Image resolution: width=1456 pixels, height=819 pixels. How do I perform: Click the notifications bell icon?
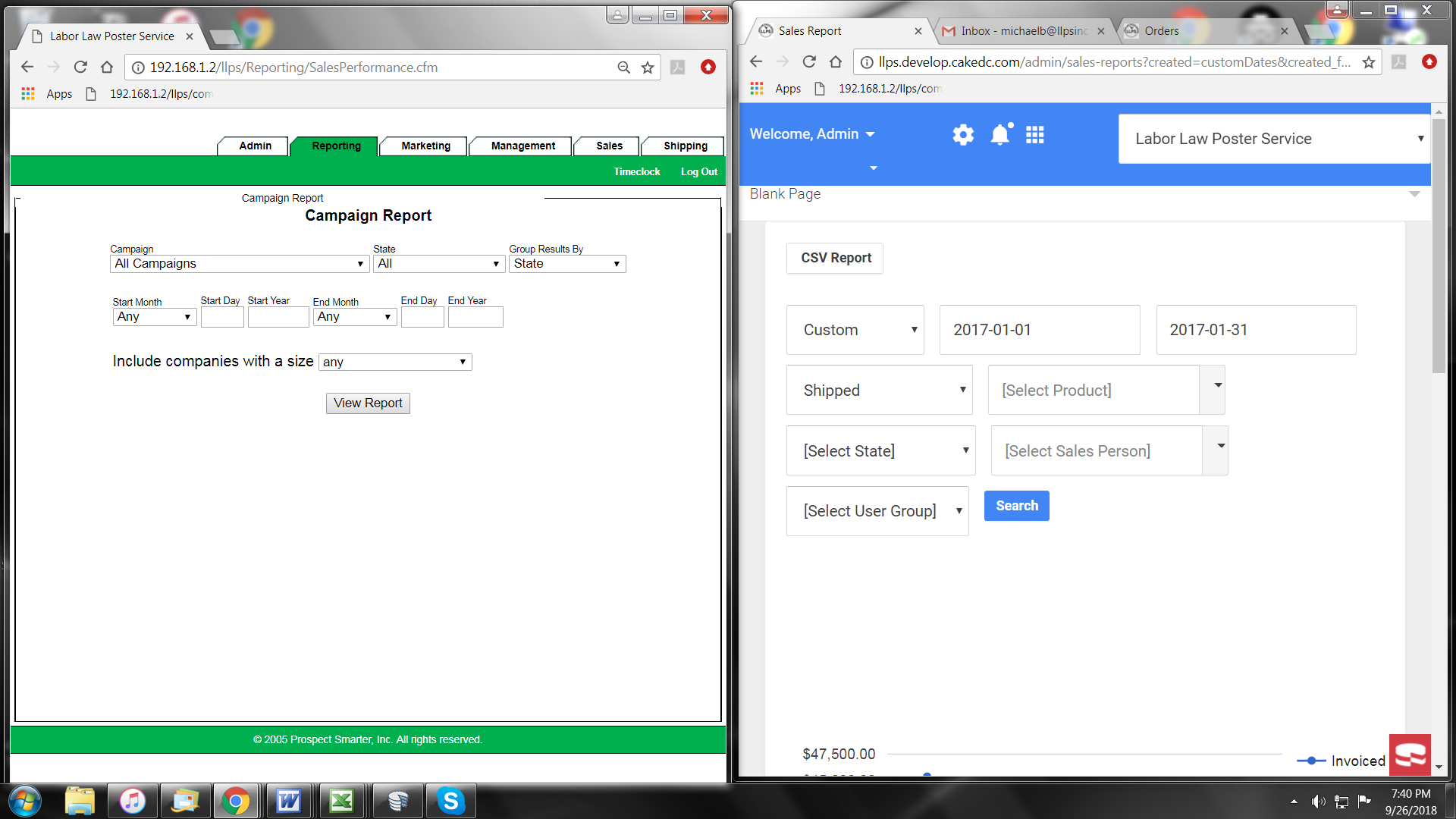1000,135
